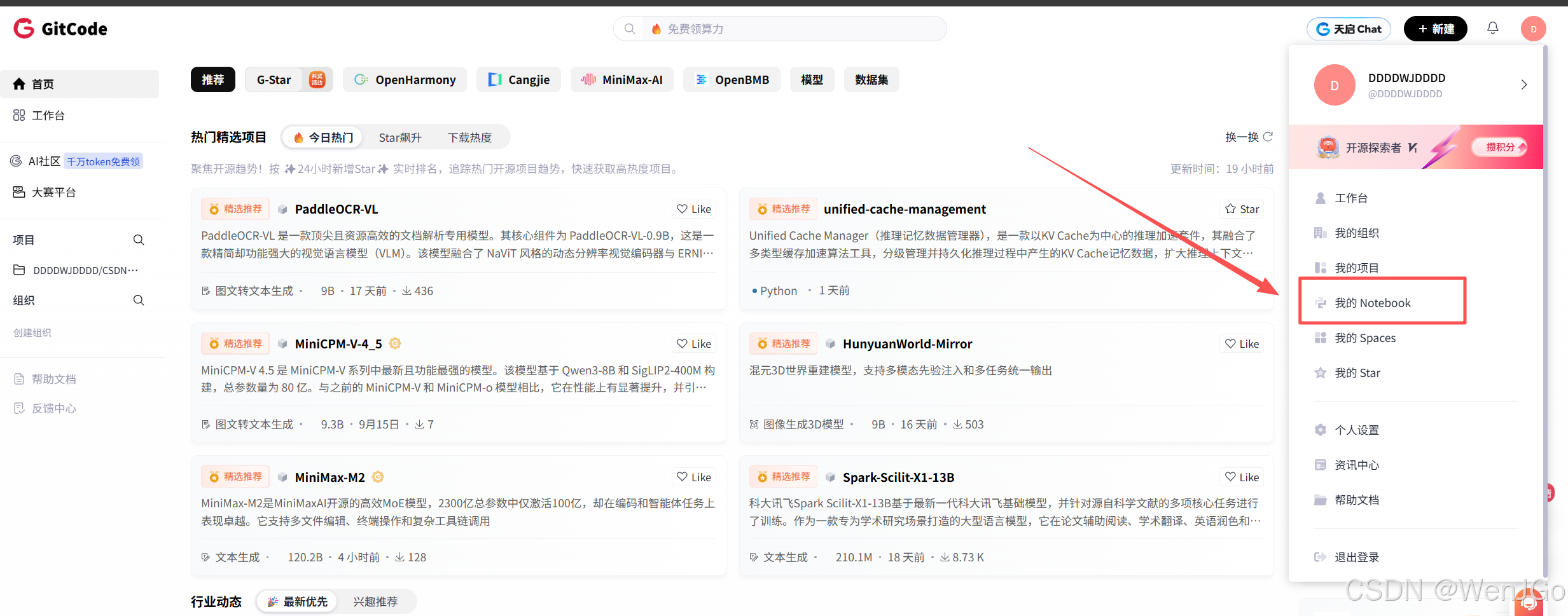Switch to the OpenHarmony tab
The width and height of the screenshot is (1568, 616).
(x=405, y=79)
